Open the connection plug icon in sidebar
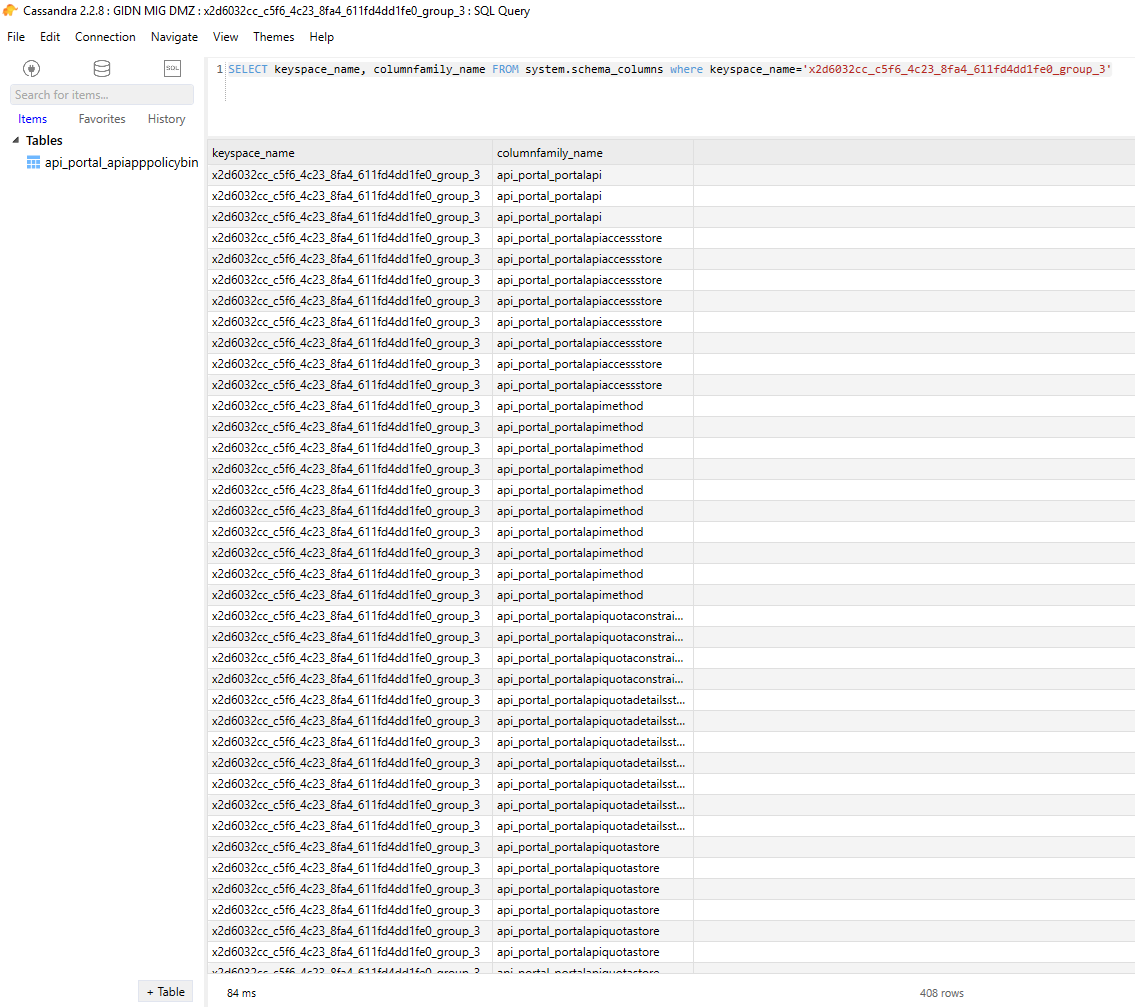Image resolution: width=1135 pixels, height=1007 pixels. (31, 69)
